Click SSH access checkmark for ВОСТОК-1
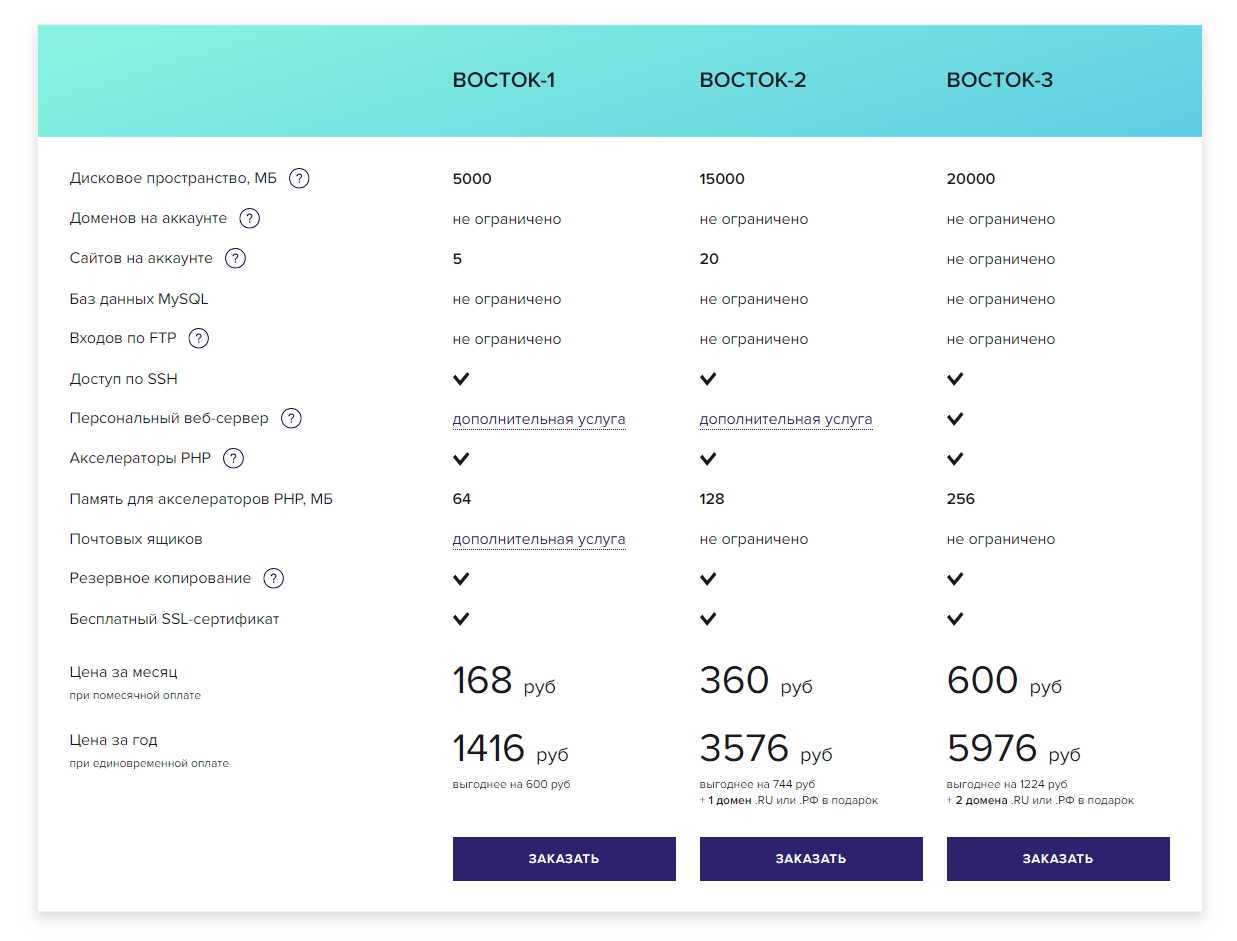 tap(461, 379)
